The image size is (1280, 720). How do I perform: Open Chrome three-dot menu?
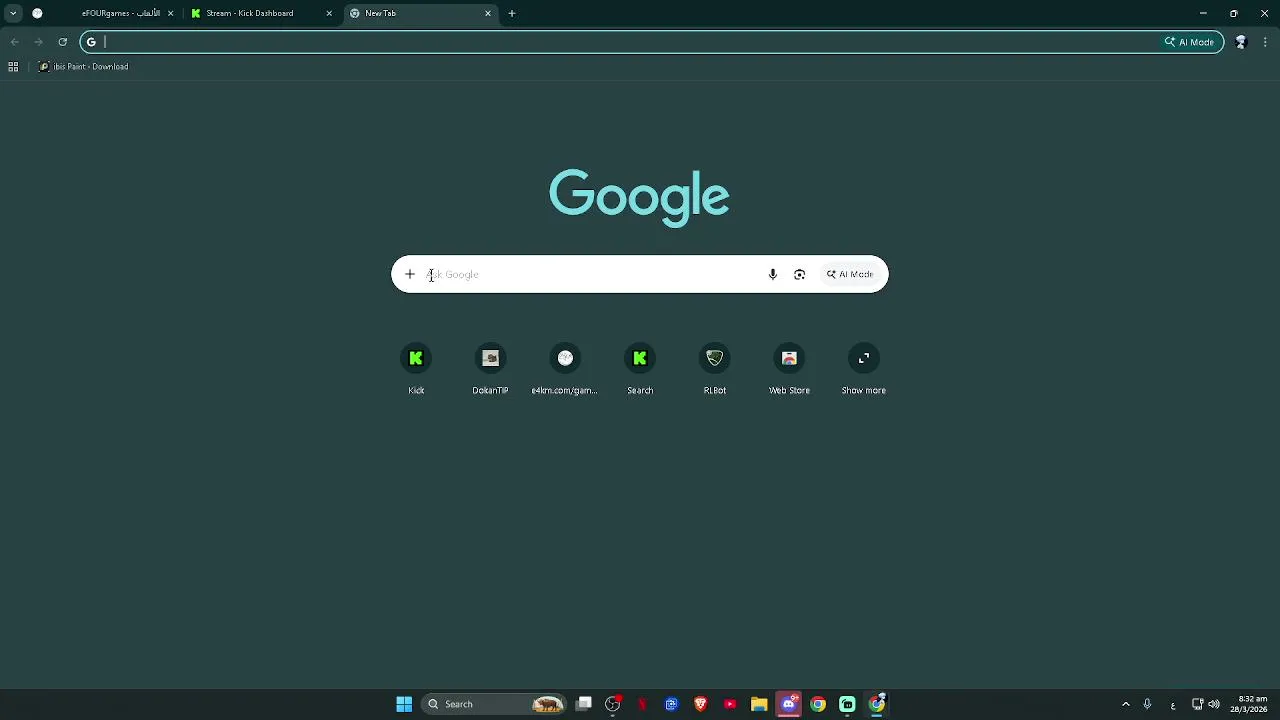[1266, 42]
